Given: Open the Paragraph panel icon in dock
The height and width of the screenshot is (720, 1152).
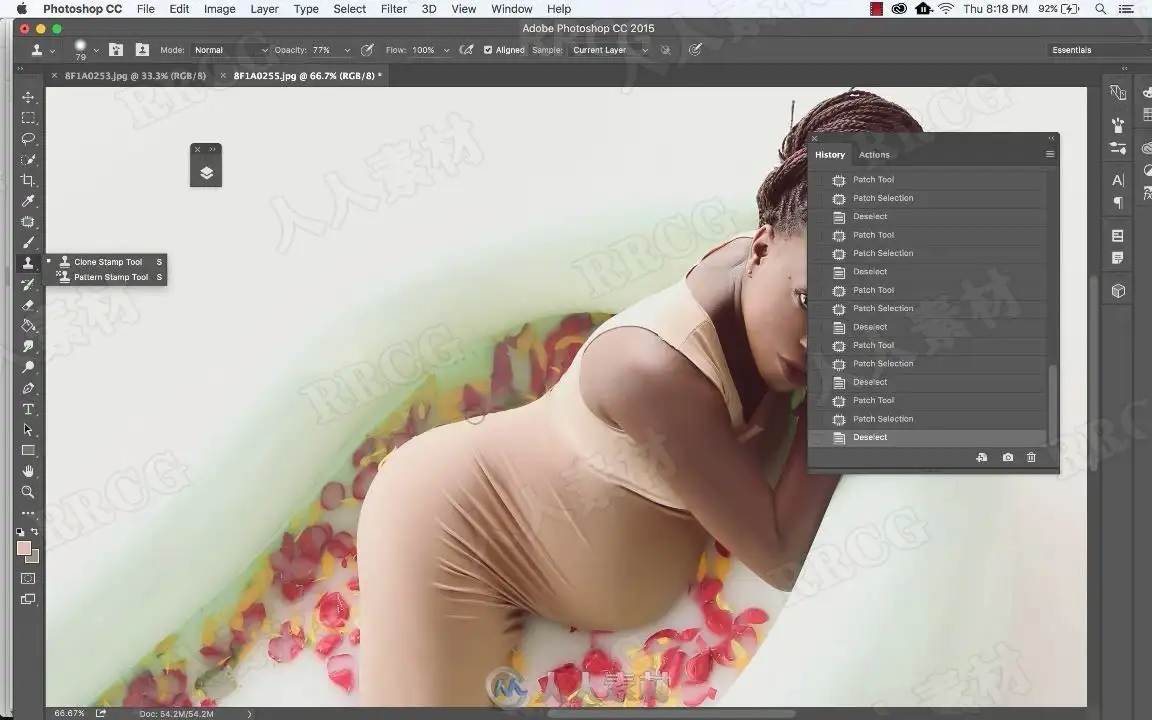Looking at the screenshot, I should coord(1117,202).
